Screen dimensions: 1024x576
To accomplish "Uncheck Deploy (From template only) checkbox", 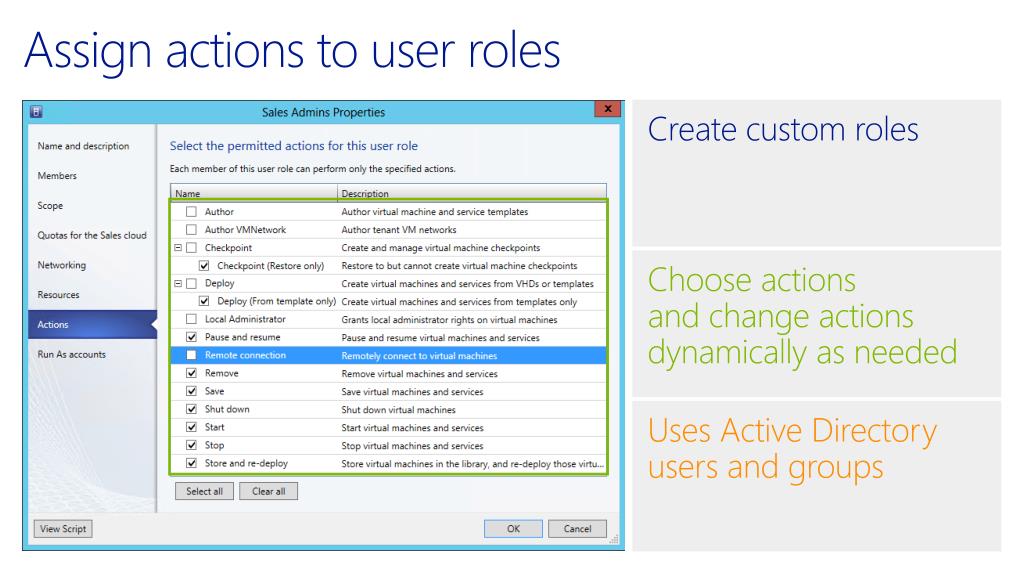I will point(204,301).
